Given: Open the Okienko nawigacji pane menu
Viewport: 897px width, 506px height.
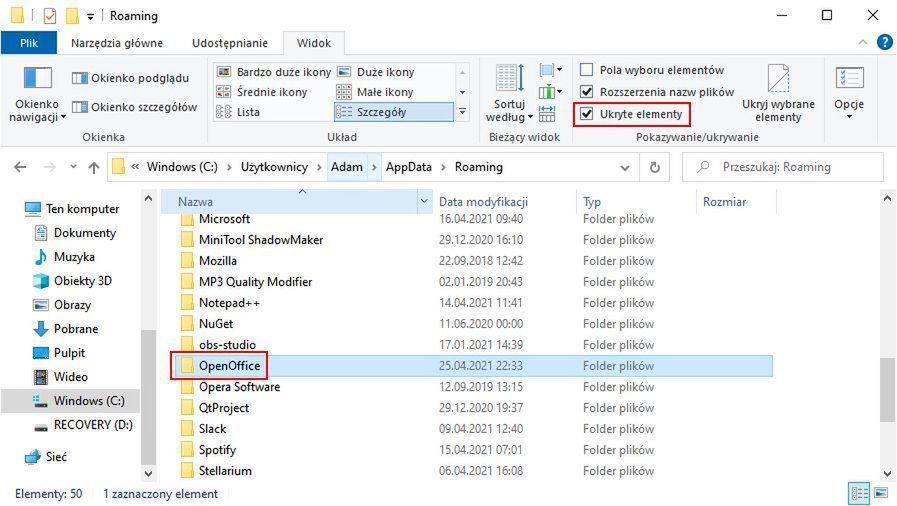Looking at the screenshot, I should coord(37,94).
